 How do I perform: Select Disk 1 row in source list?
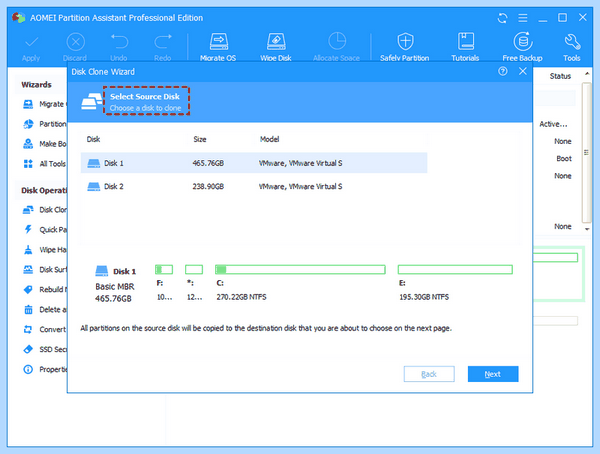click(254, 163)
